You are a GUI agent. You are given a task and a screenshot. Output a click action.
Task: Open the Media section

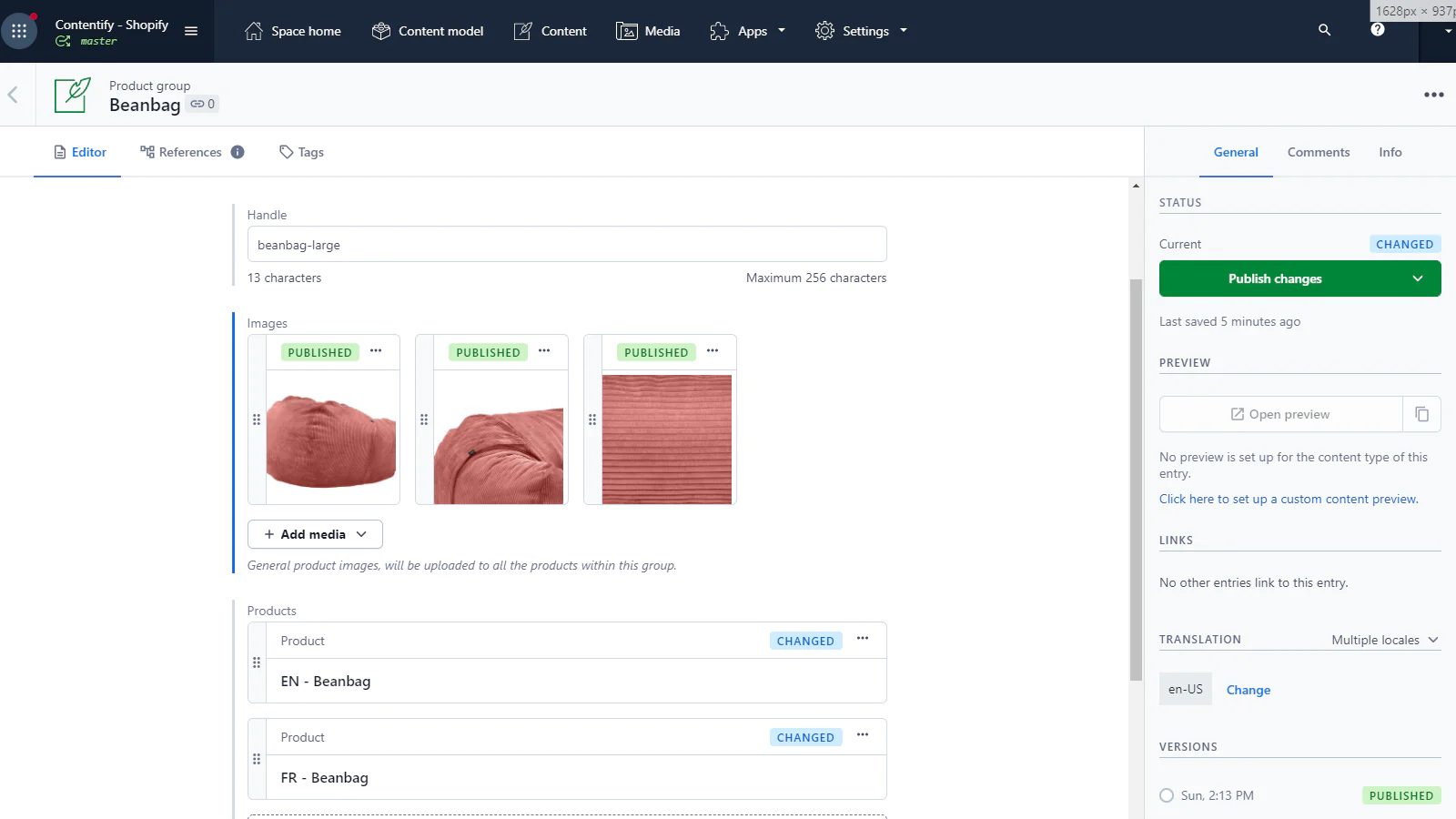coord(648,31)
